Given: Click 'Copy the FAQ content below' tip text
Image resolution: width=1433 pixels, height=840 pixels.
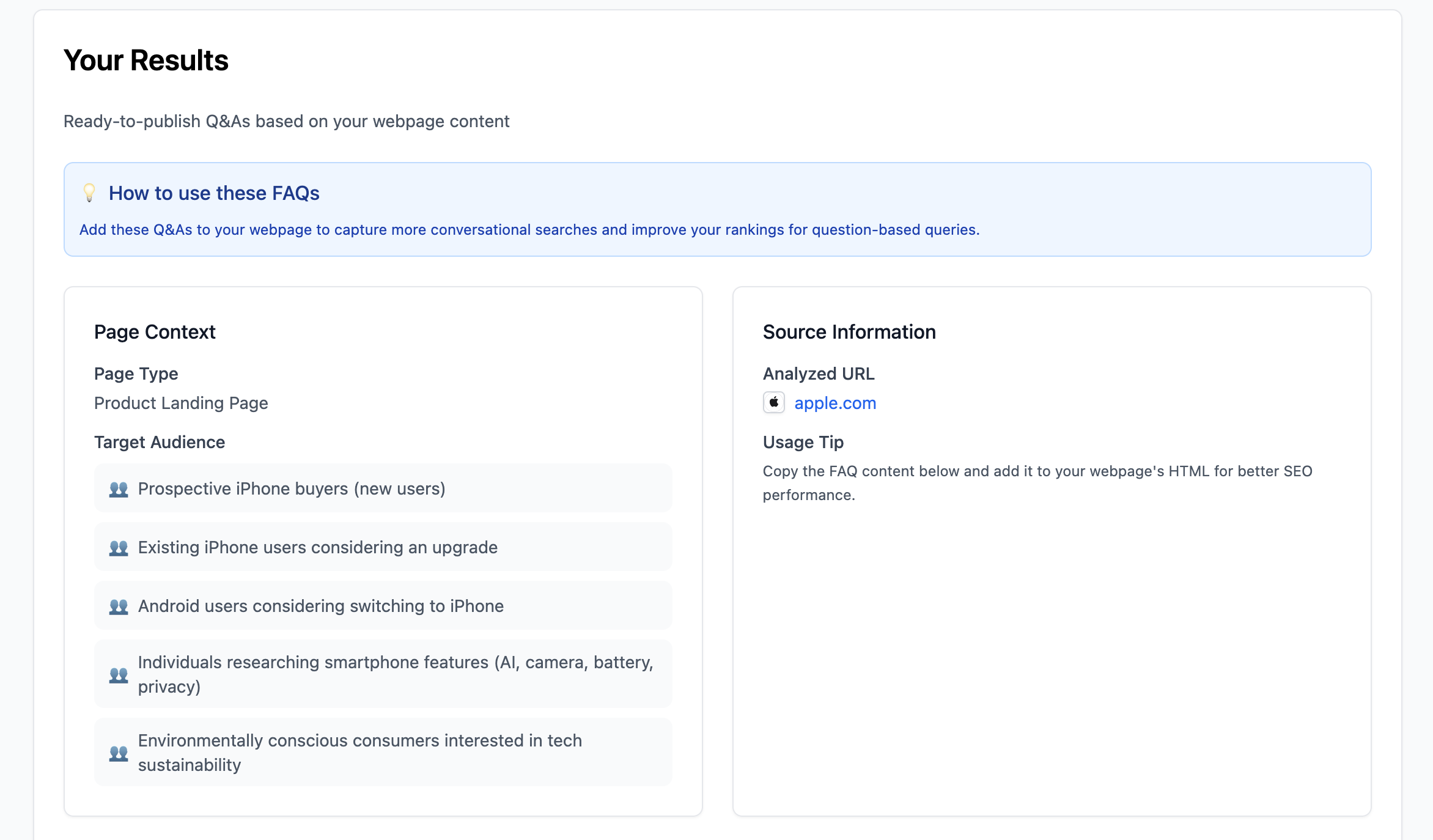Looking at the screenshot, I should coord(1037,483).
